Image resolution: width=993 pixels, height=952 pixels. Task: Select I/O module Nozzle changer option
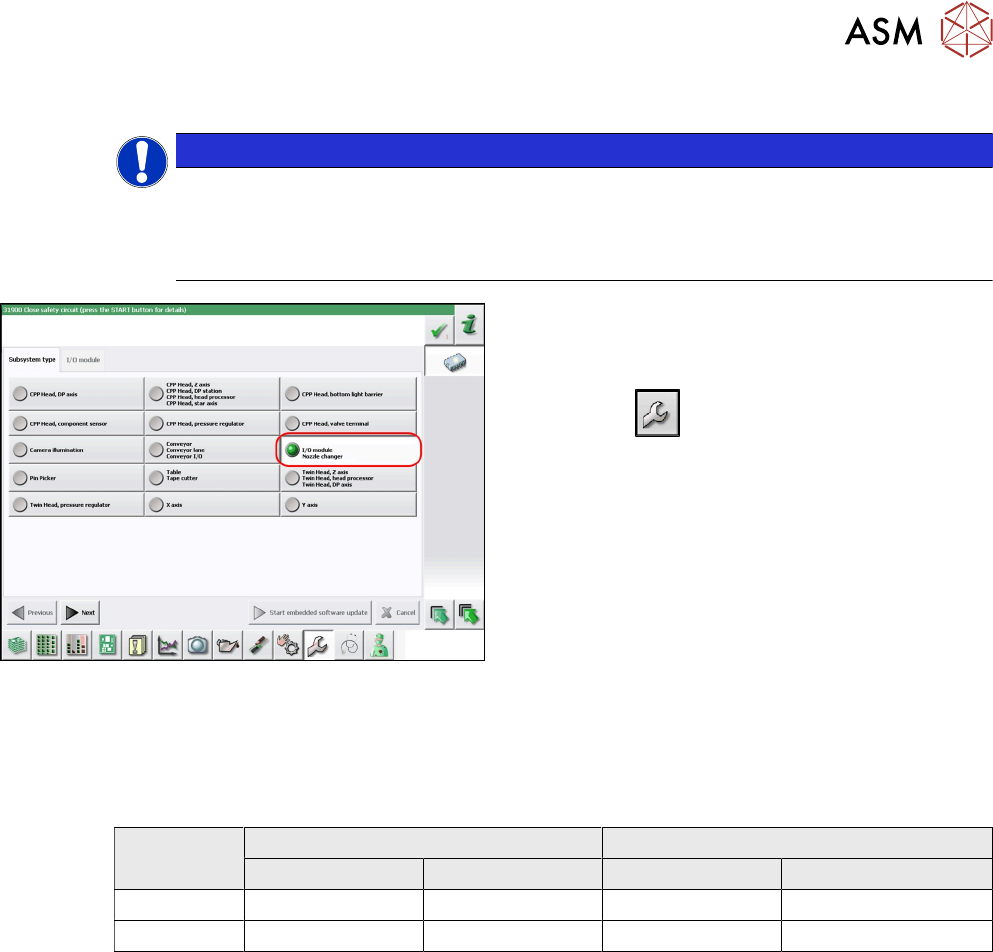pos(348,450)
